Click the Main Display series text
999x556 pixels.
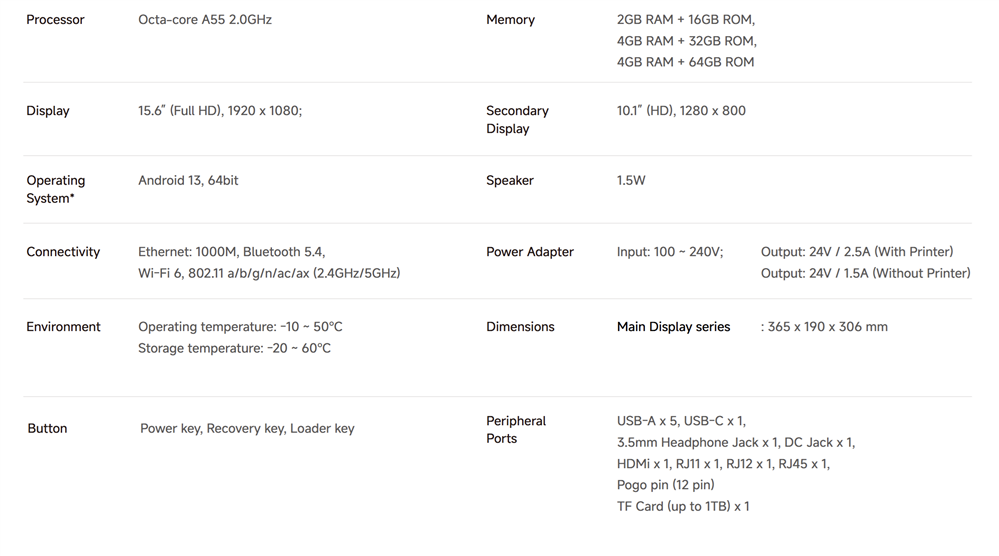[x=673, y=327]
